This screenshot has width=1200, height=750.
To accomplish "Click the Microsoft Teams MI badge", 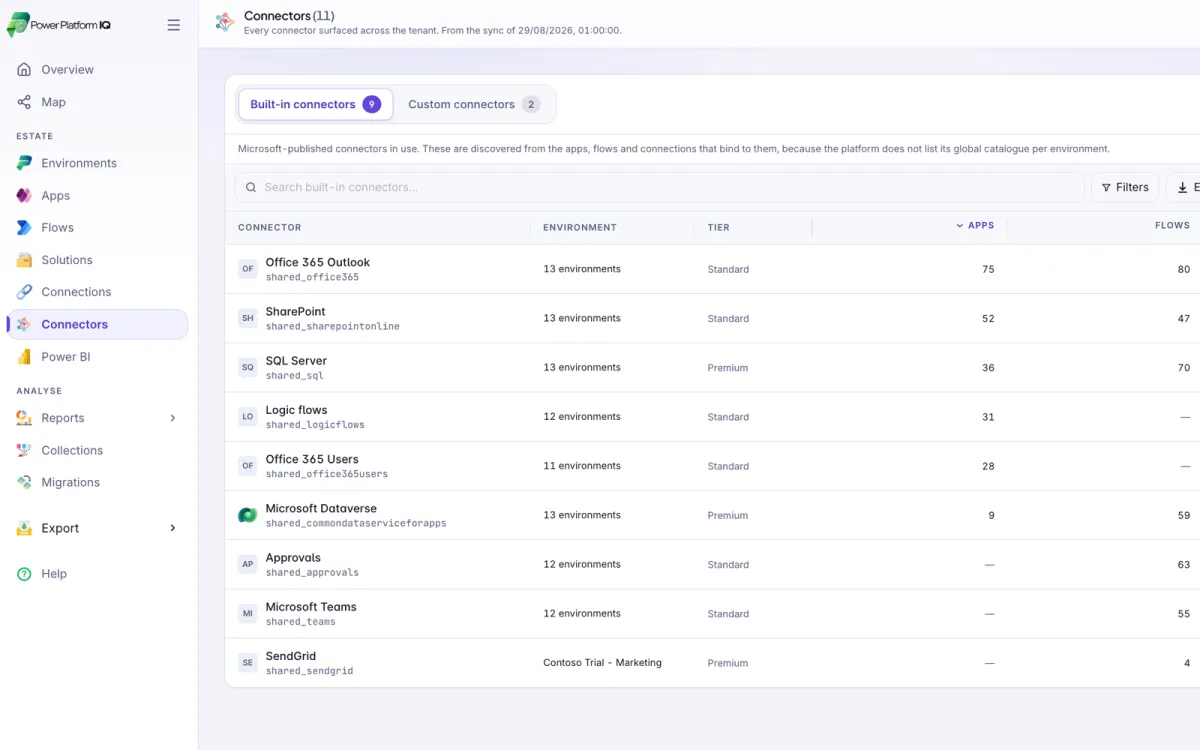I will point(247,614).
